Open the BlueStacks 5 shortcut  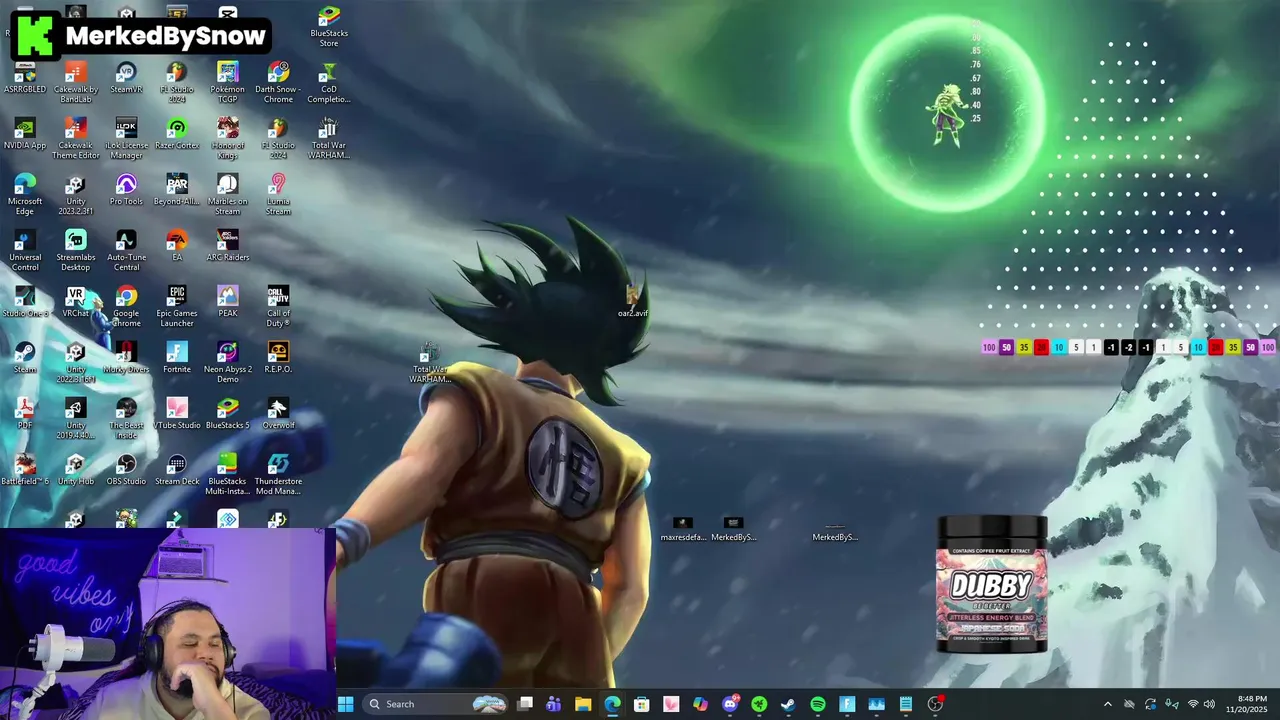tap(228, 415)
